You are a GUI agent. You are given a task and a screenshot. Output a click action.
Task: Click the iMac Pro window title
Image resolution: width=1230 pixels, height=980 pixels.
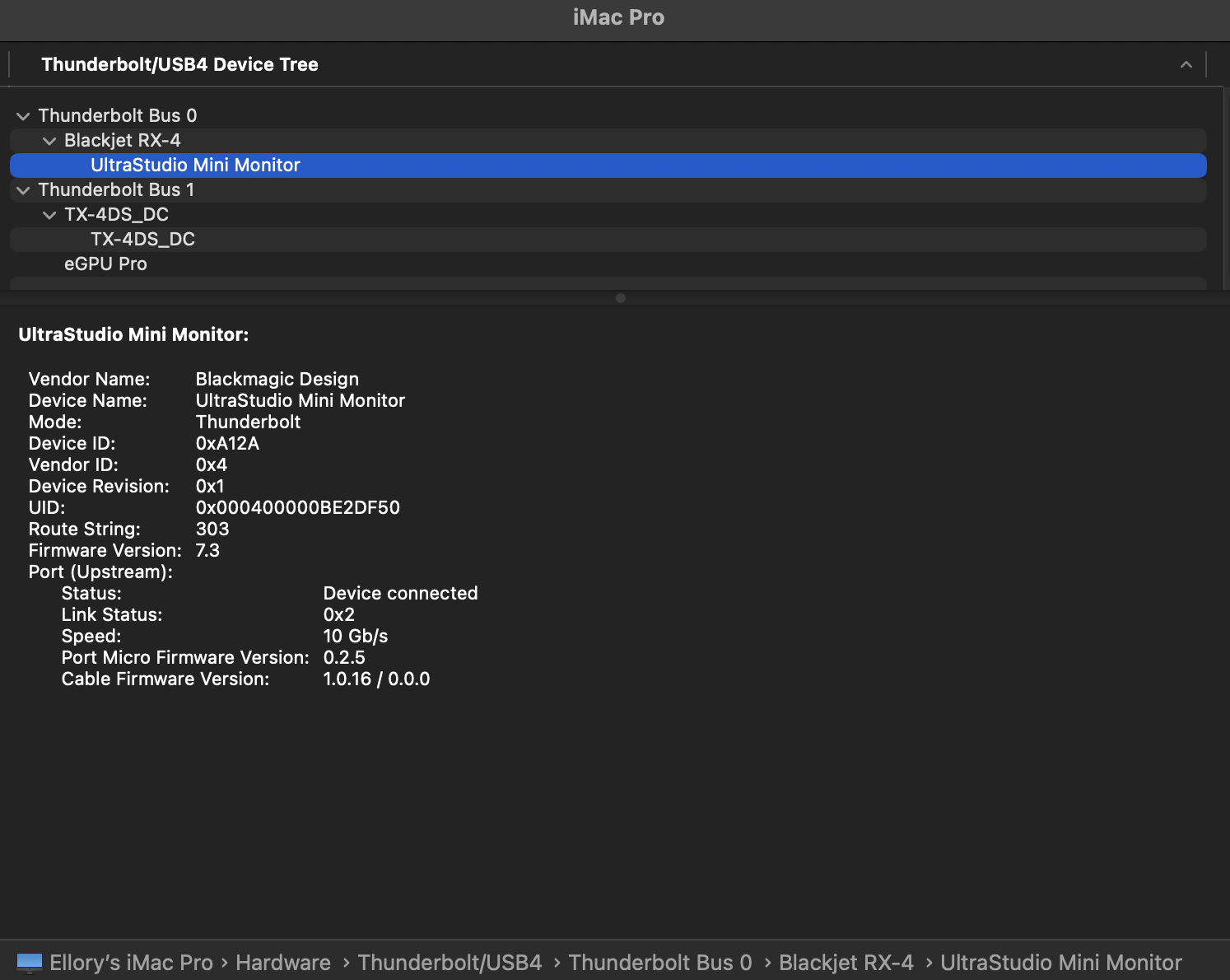tap(618, 17)
